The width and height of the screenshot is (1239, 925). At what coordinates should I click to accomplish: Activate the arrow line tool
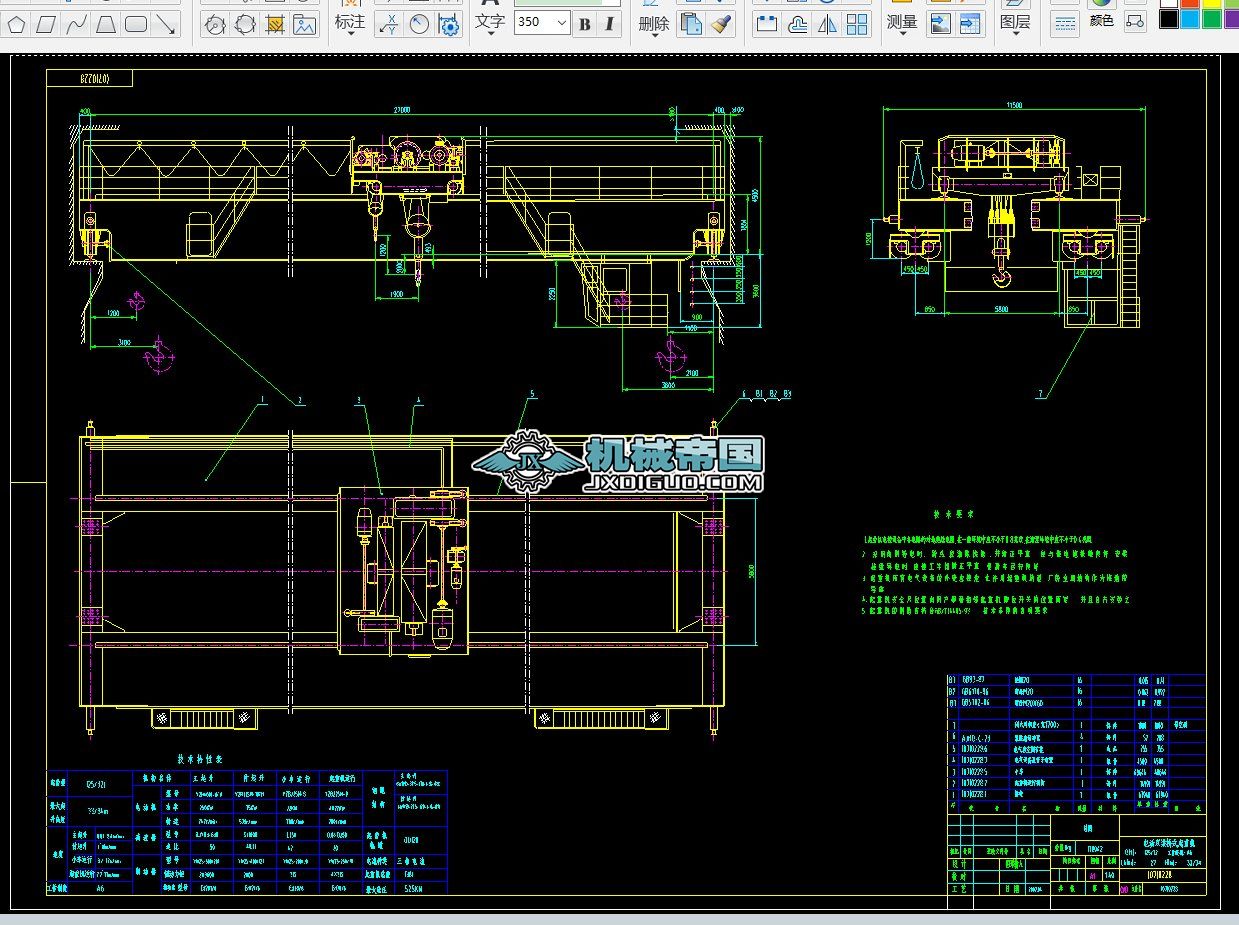pyautogui.click(x=166, y=25)
